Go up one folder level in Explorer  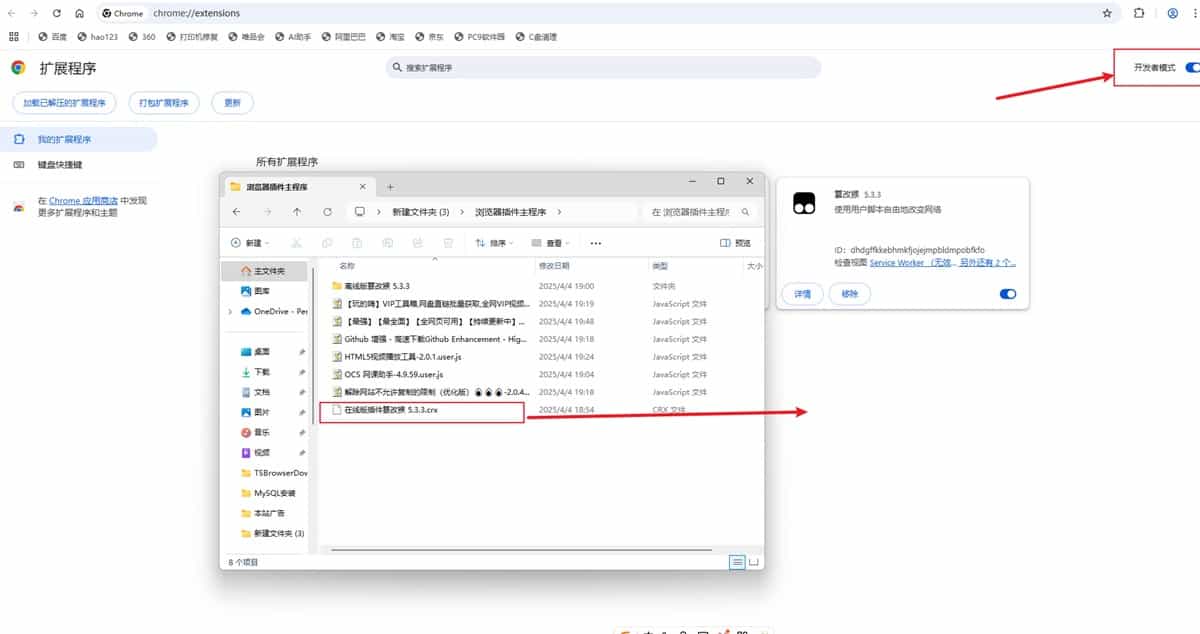point(297,212)
